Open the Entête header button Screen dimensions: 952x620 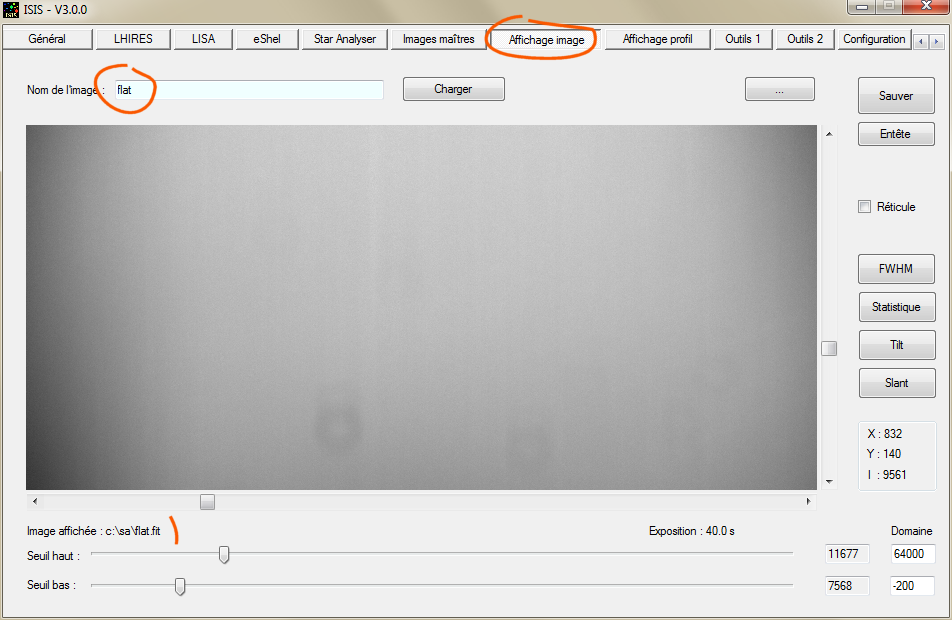point(896,134)
